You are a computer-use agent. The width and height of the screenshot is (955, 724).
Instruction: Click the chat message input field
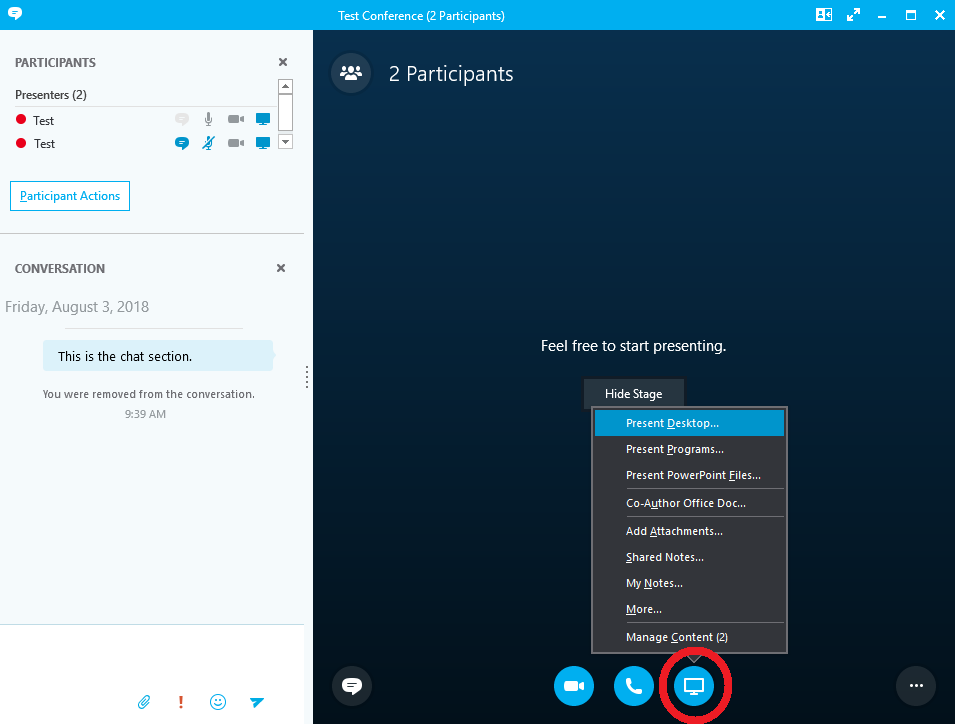[150, 655]
